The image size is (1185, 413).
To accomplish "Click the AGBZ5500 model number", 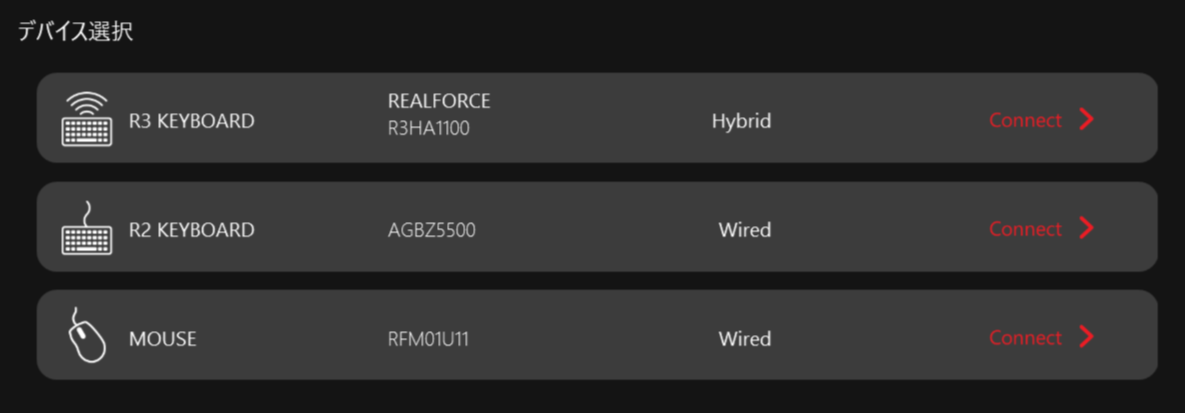I will (x=432, y=230).
